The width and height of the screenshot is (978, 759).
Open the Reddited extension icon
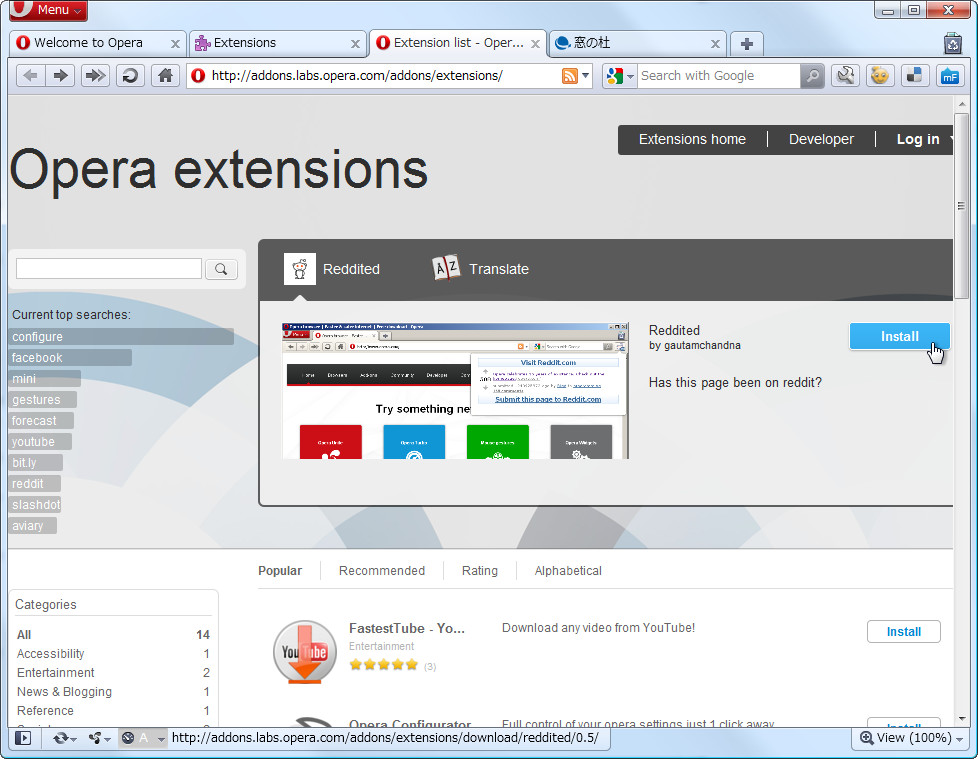tap(300, 268)
